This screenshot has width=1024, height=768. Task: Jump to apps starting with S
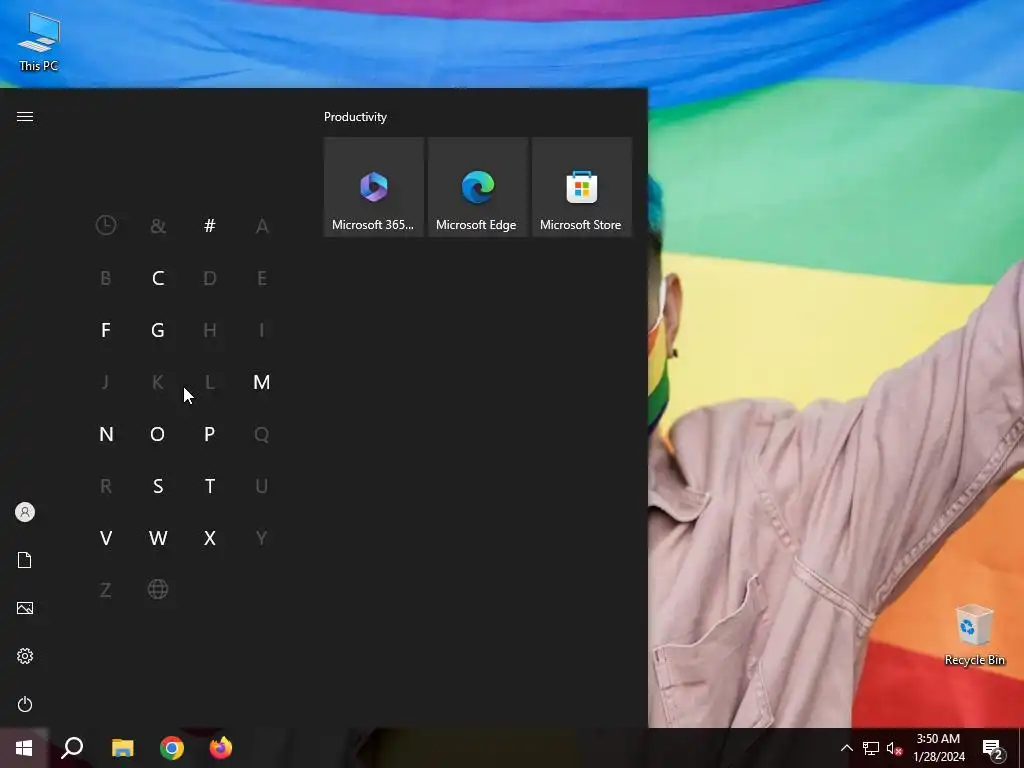click(158, 486)
